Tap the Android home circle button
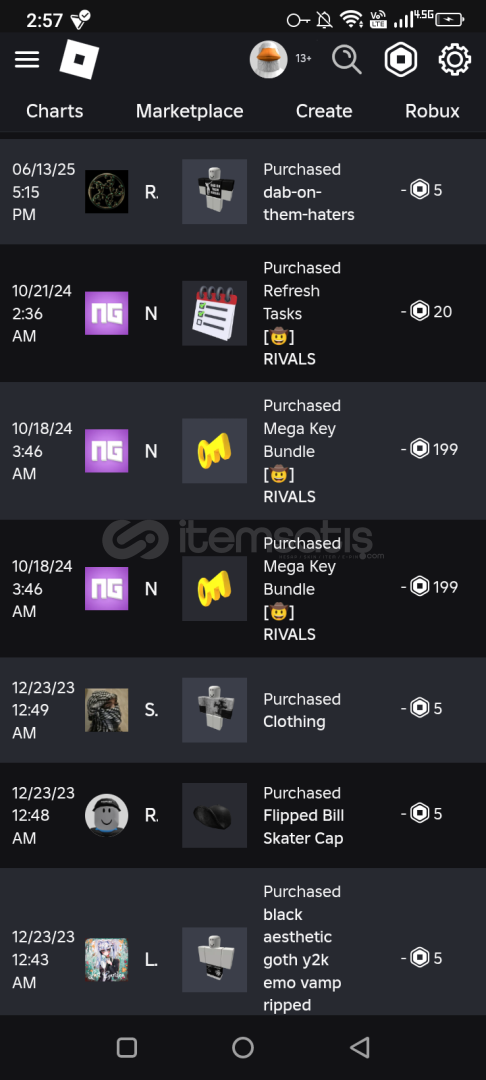Image resolution: width=486 pixels, height=1080 pixels. [x=243, y=1048]
